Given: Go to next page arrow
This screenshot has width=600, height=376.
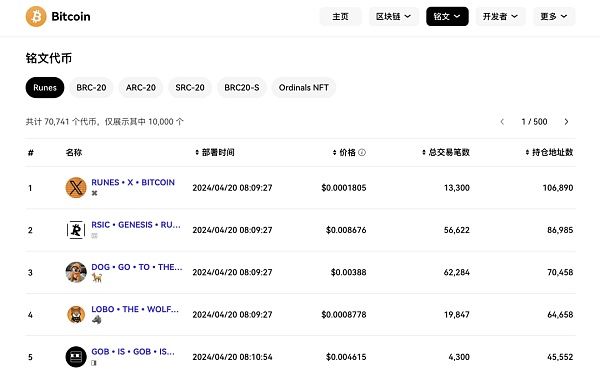Looking at the screenshot, I should (566, 122).
